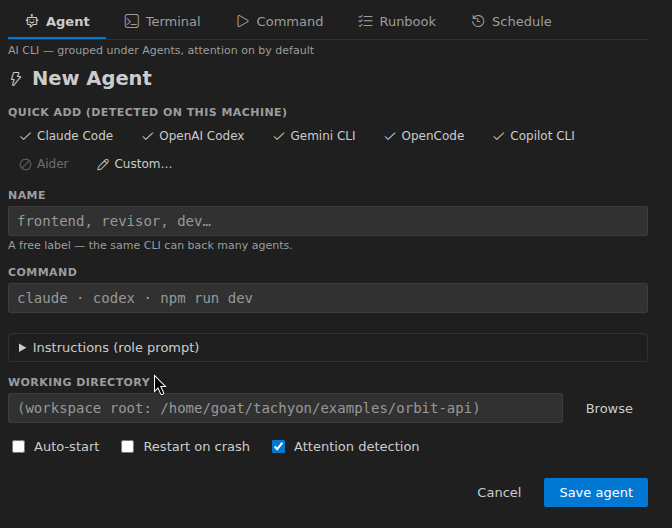Click the Quick Add section heading
The image size is (672, 528).
coord(147,112)
